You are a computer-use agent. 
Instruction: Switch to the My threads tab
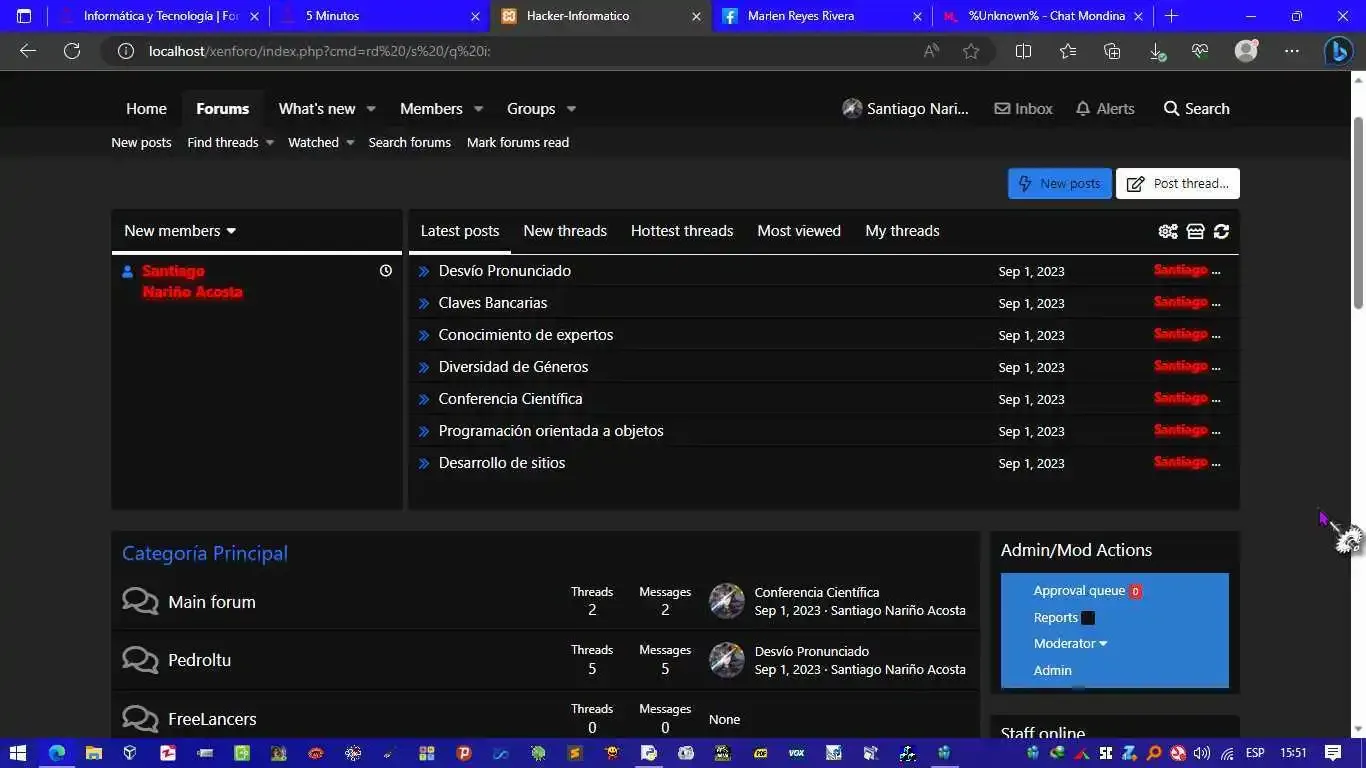coord(902,231)
